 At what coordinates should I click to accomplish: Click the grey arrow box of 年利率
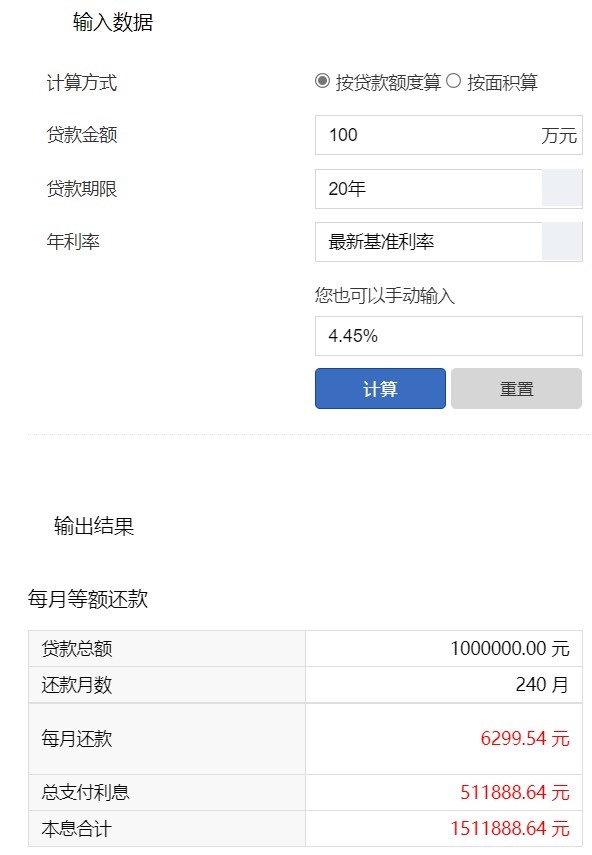[x=562, y=242]
